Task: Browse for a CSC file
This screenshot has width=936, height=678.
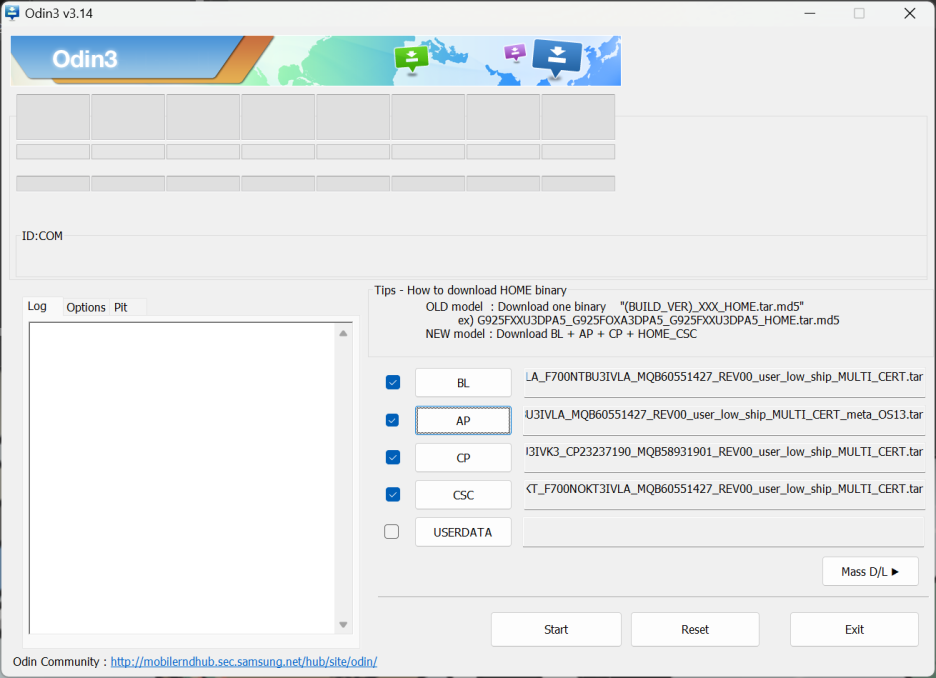Action: [x=463, y=495]
